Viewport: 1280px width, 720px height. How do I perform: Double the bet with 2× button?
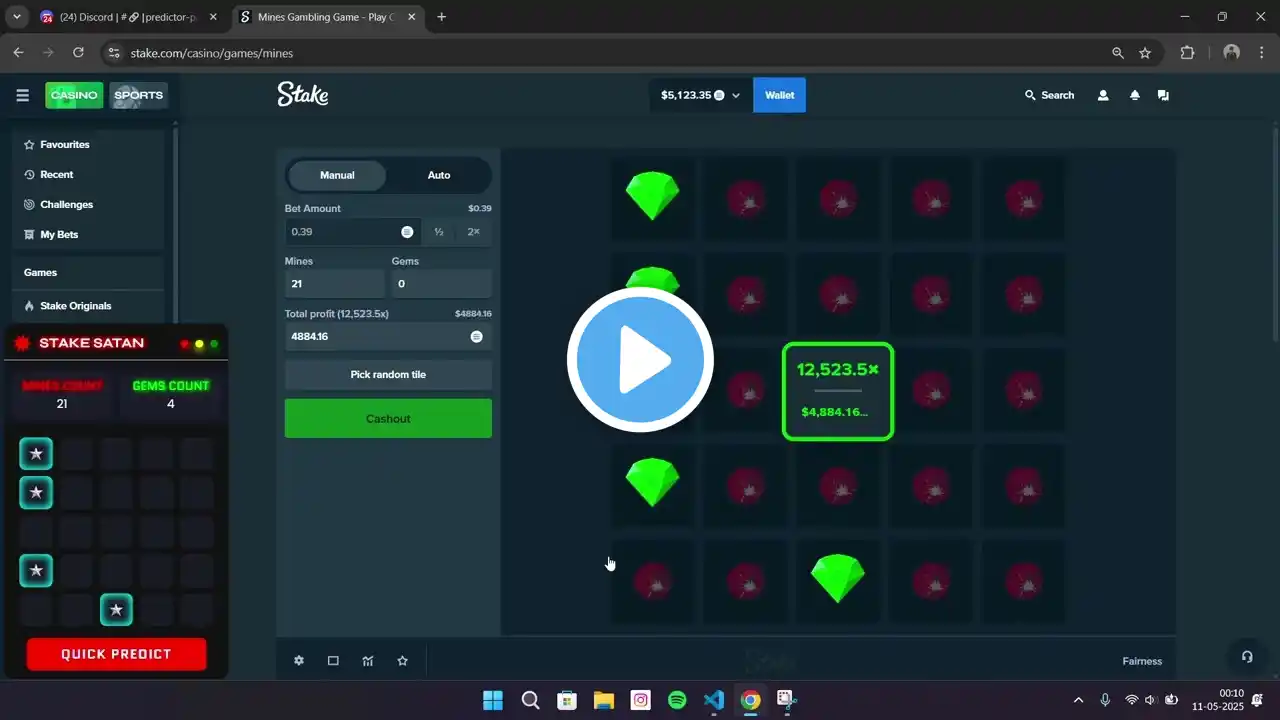tap(473, 231)
